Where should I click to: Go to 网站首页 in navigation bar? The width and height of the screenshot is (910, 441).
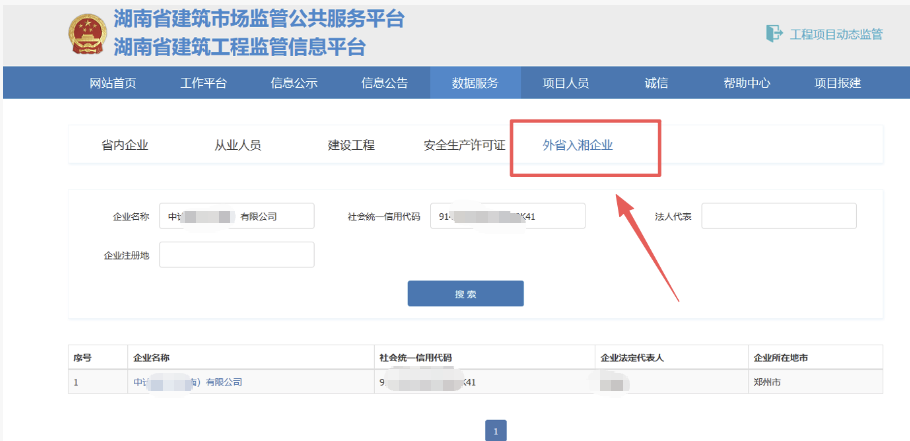[x=113, y=83]
